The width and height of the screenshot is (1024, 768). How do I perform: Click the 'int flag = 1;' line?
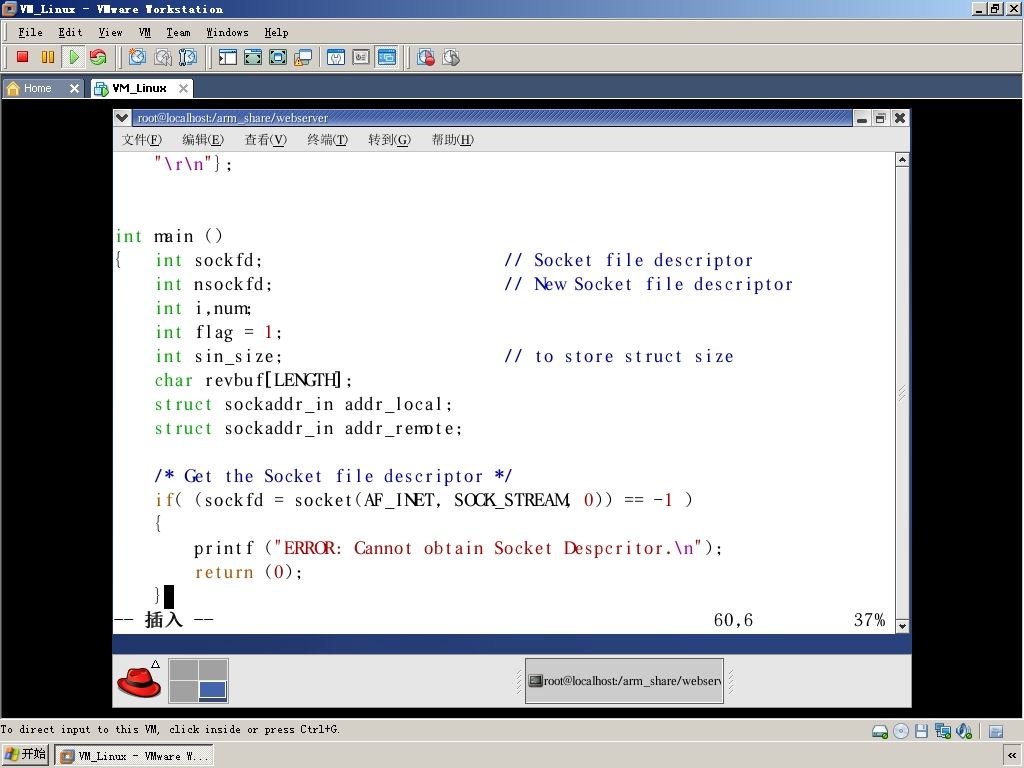pyautogui.click(x=219, y=332)
